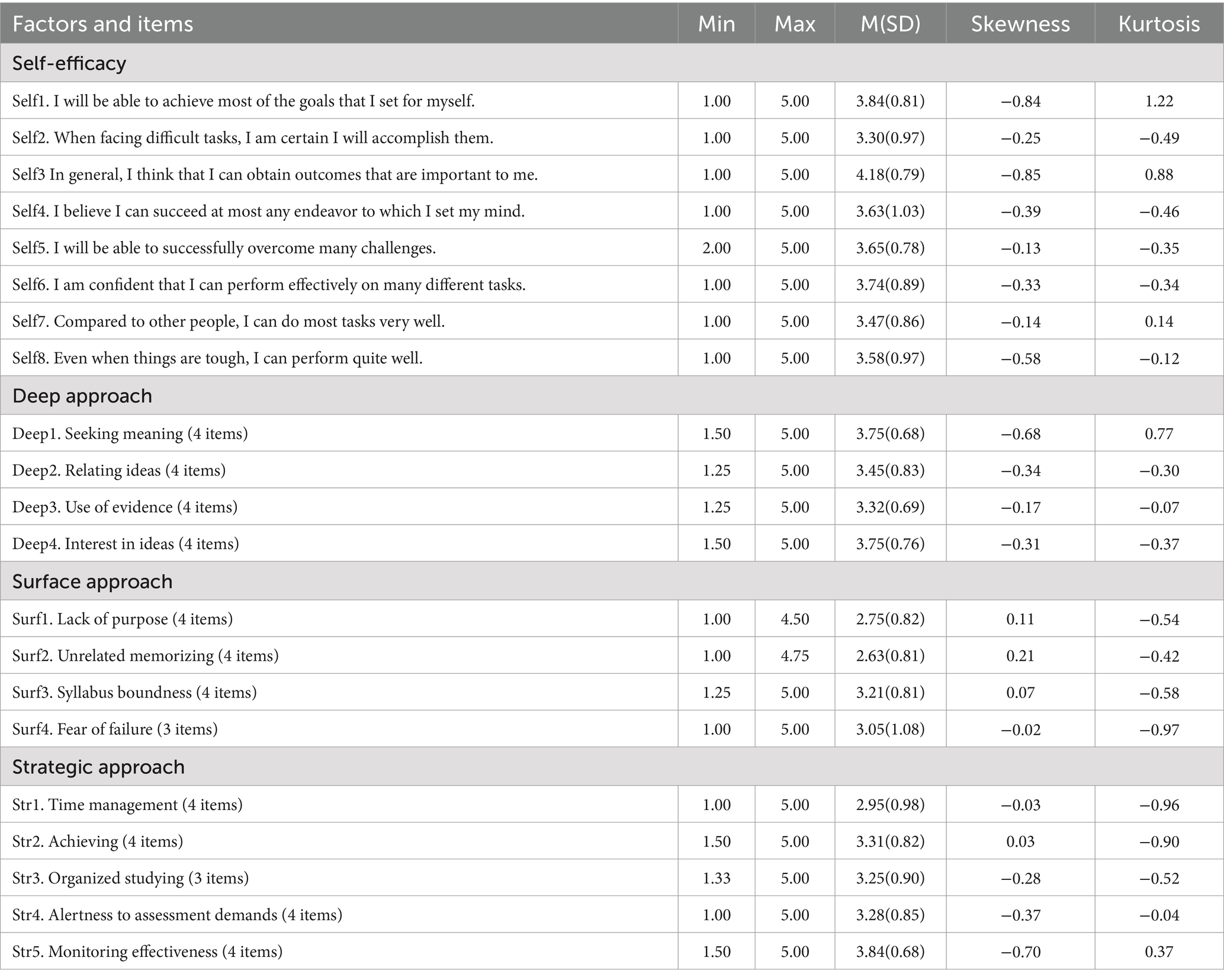Click the Min value 1.50 for Deep1
The height and width of the screenshot is (980, 1224).
pyautogui.click(x=717, y=434)
